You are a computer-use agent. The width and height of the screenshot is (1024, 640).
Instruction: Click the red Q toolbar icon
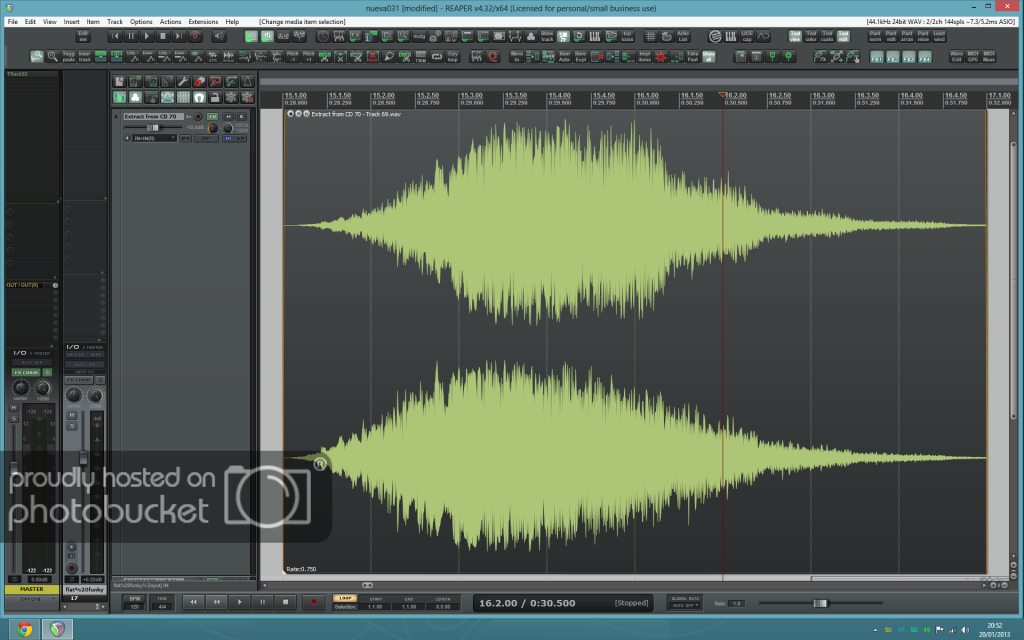[x=494, y=56]
